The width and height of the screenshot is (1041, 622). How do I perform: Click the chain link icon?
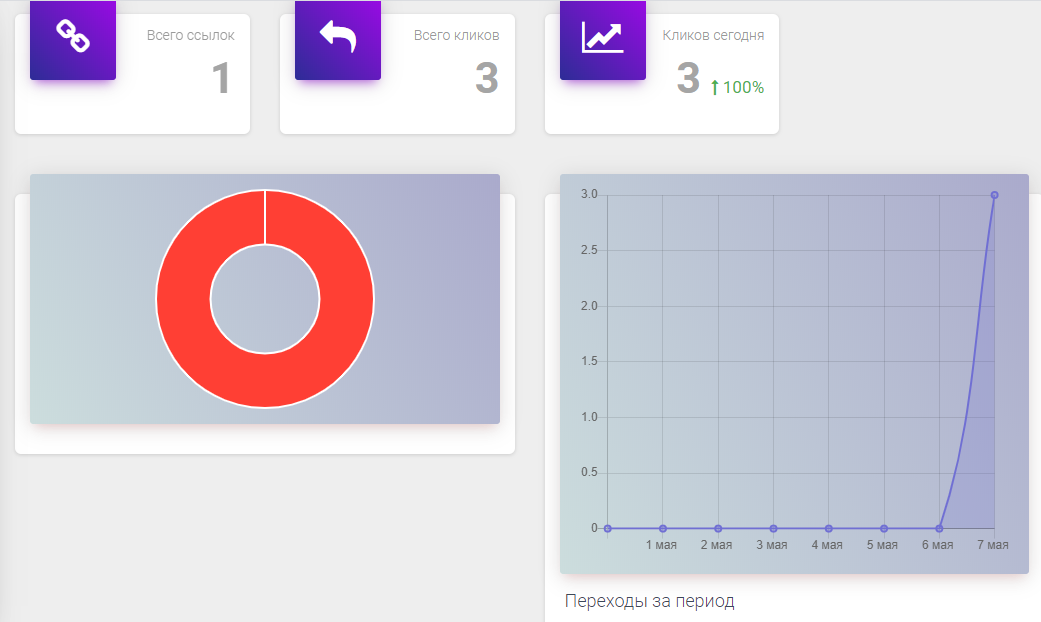click(72, 37)
